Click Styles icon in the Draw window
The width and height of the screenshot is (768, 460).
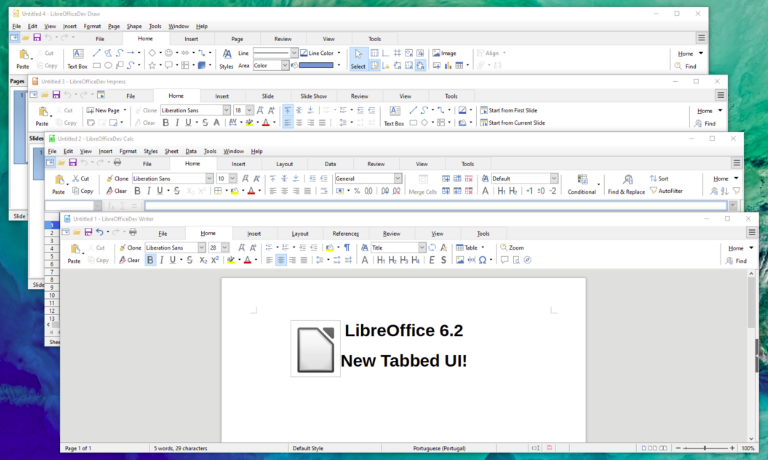226,59
